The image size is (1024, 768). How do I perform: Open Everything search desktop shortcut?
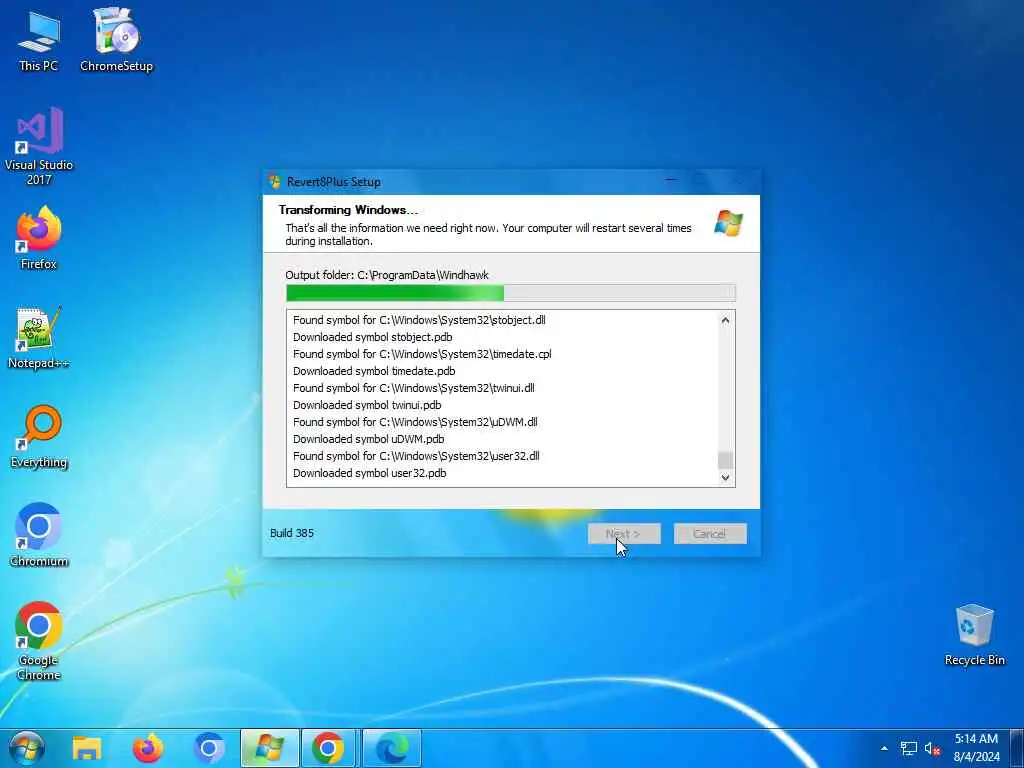coord(39,437)
